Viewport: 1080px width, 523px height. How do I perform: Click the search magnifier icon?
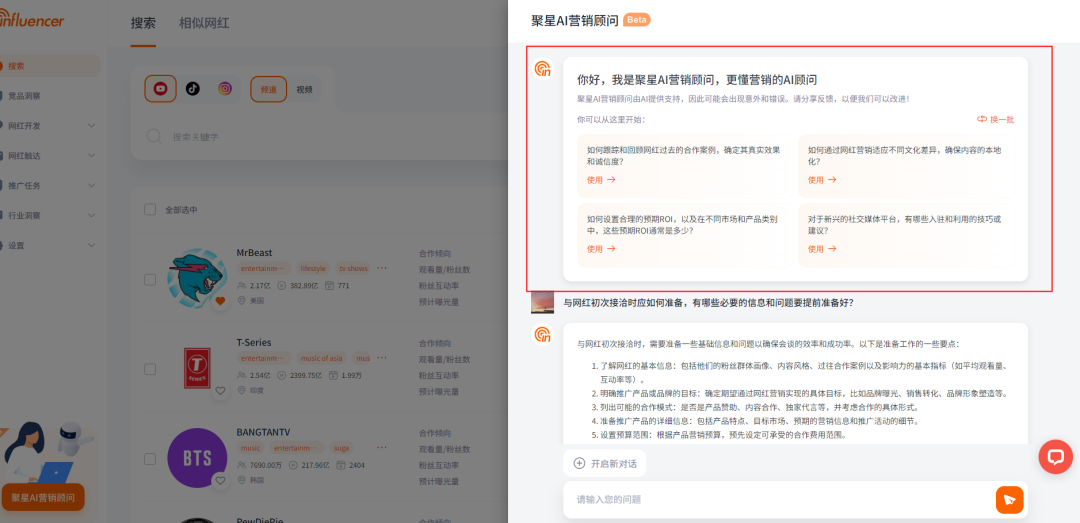point(154,136)
